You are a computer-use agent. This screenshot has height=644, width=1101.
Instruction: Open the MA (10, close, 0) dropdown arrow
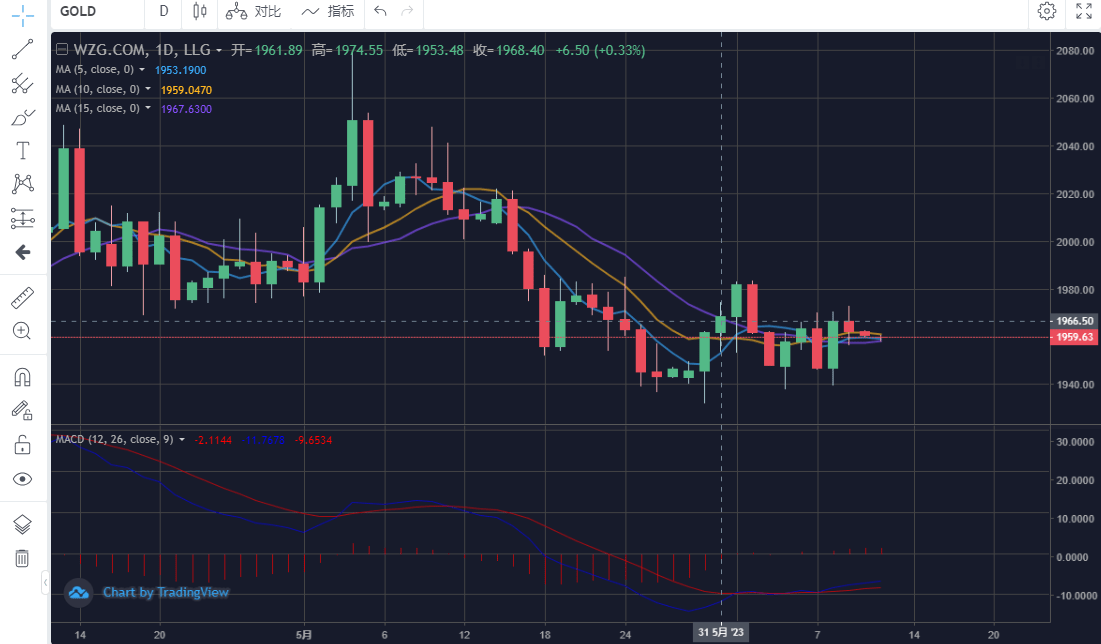[147, 89]
